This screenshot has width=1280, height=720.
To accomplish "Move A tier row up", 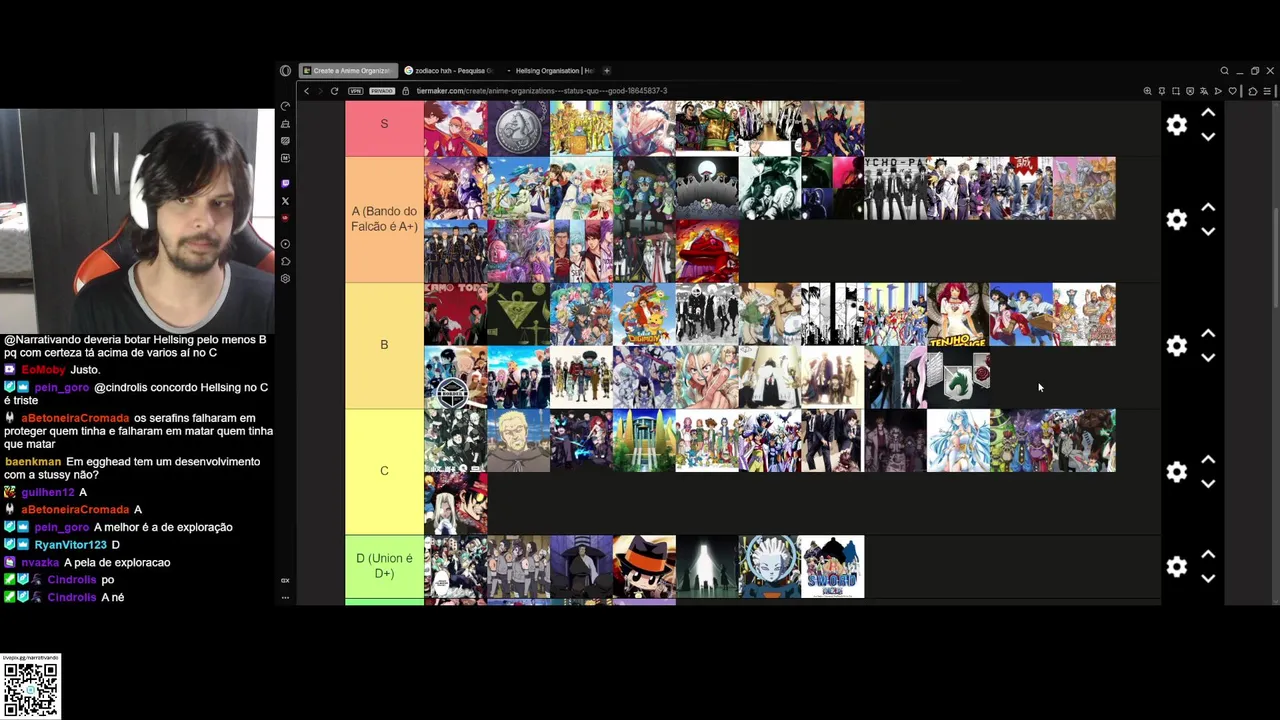I will click(1208, 207).
